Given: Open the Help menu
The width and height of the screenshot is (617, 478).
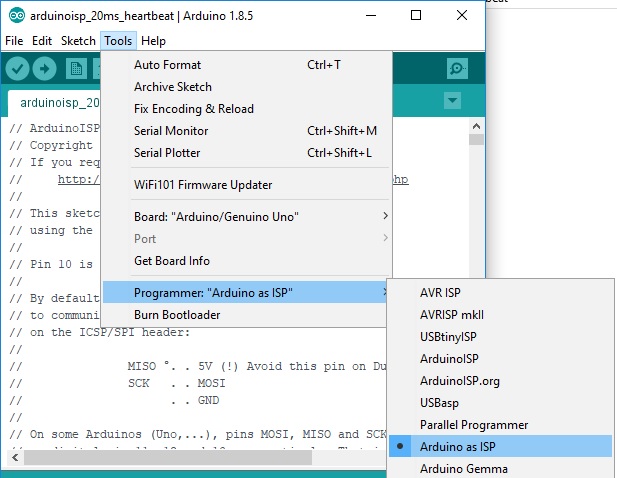Looking at the screenshot, I should 153,41.
